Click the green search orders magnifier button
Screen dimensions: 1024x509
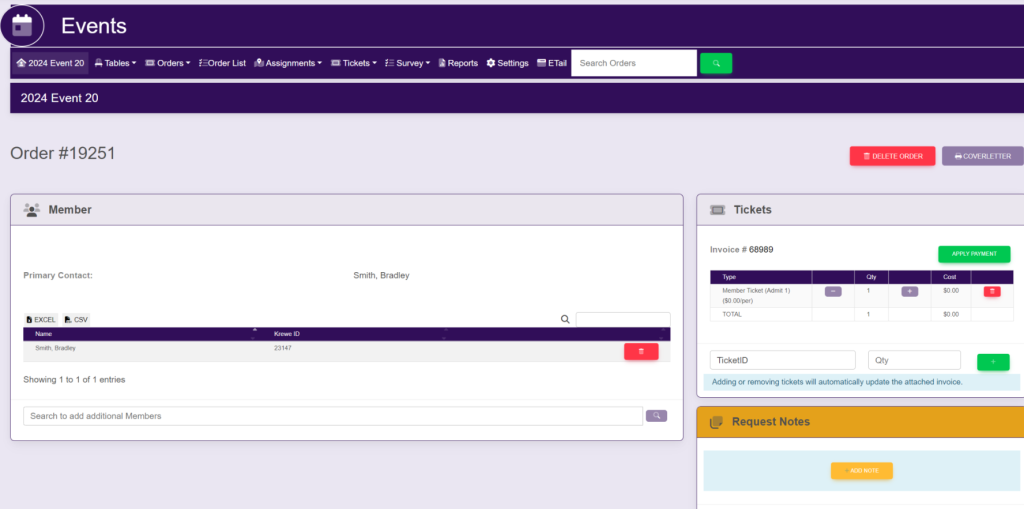[715, 63]
